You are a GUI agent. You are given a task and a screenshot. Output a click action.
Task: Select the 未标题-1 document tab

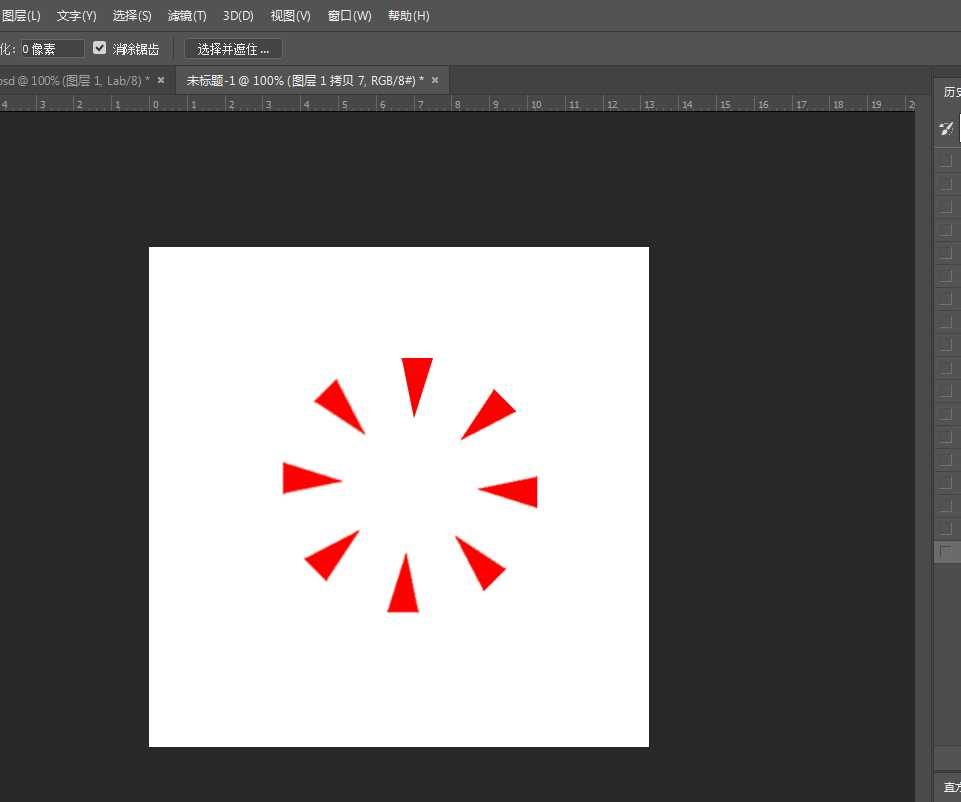tap(304, 80)
